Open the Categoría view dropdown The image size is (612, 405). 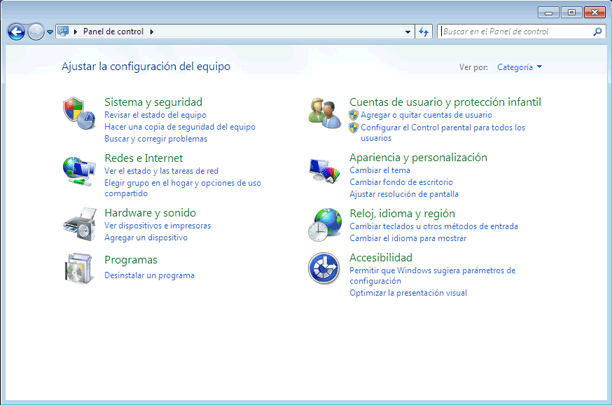click(519, 67)
